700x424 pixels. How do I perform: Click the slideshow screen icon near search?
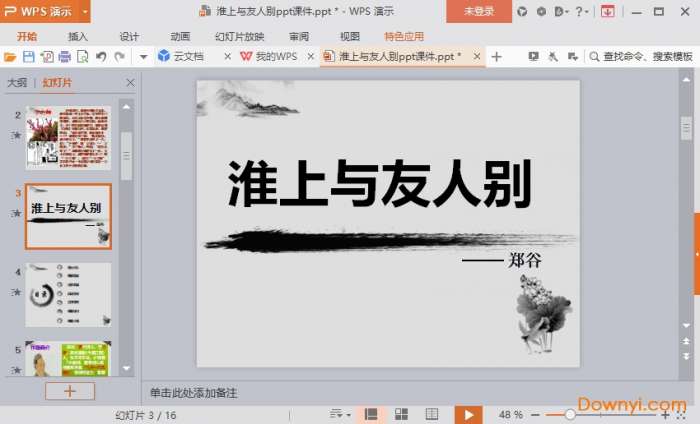click(x=533, y=56)
